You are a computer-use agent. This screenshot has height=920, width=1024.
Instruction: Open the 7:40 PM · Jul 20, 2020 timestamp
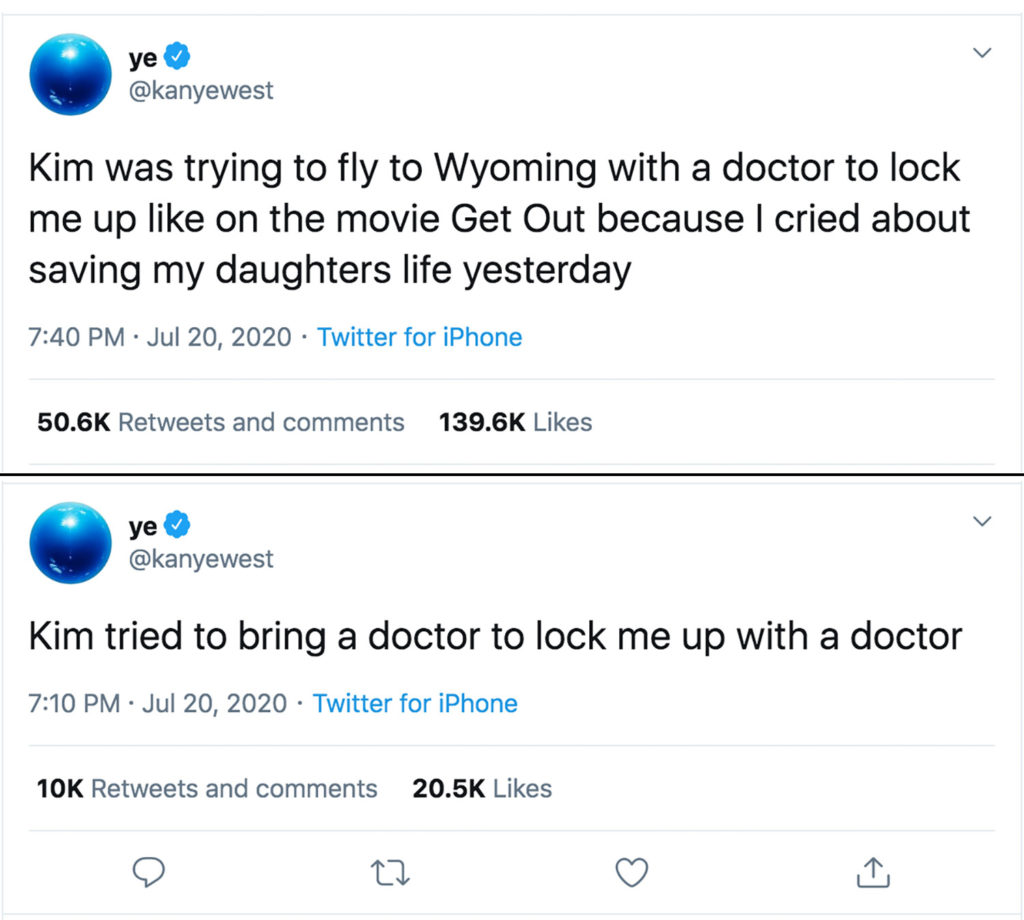coord(160,337)
